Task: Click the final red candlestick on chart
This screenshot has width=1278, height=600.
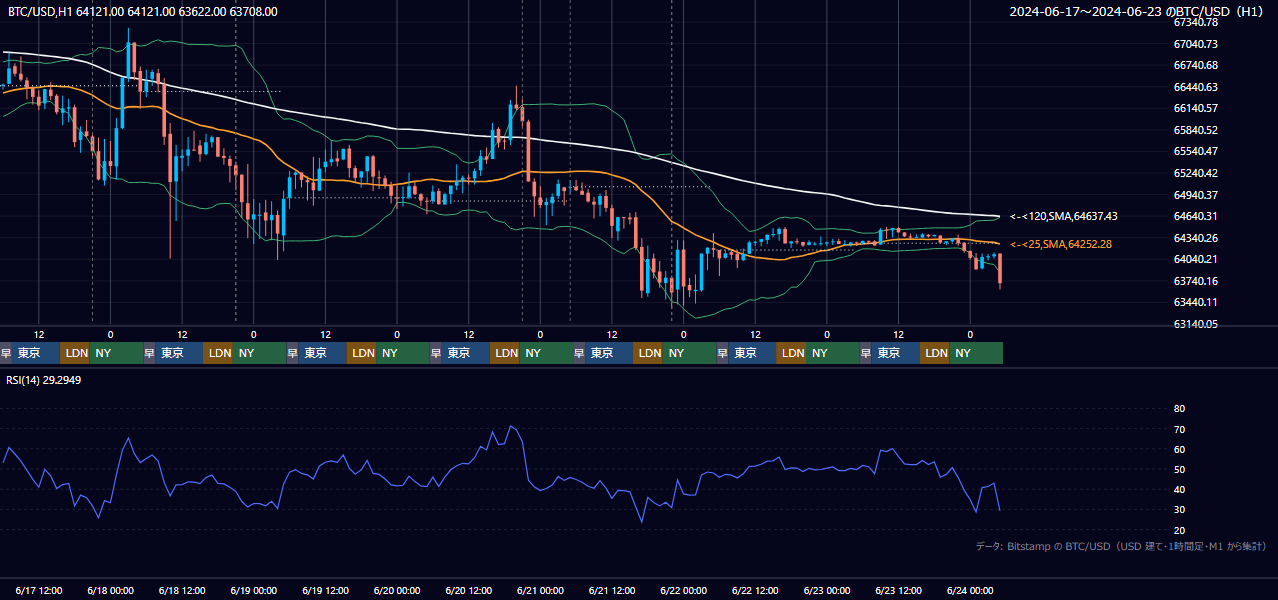Action: coord(1000,270)
